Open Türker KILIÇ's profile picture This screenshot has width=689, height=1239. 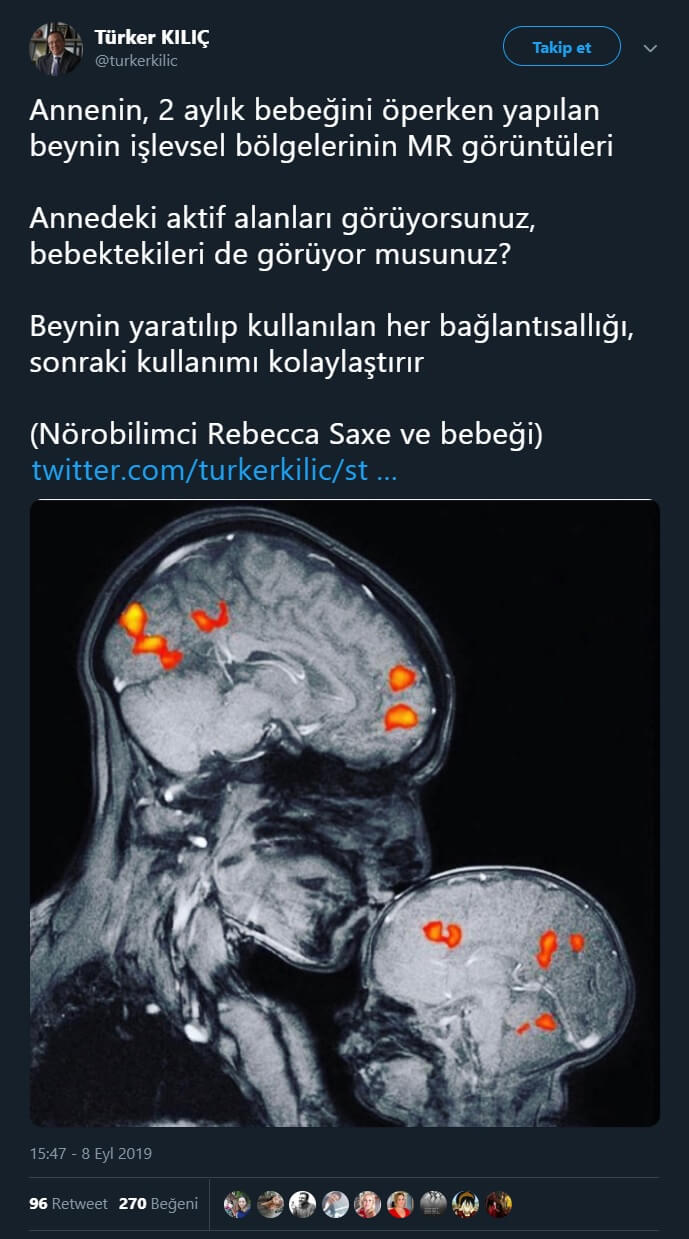click(56, 49)
